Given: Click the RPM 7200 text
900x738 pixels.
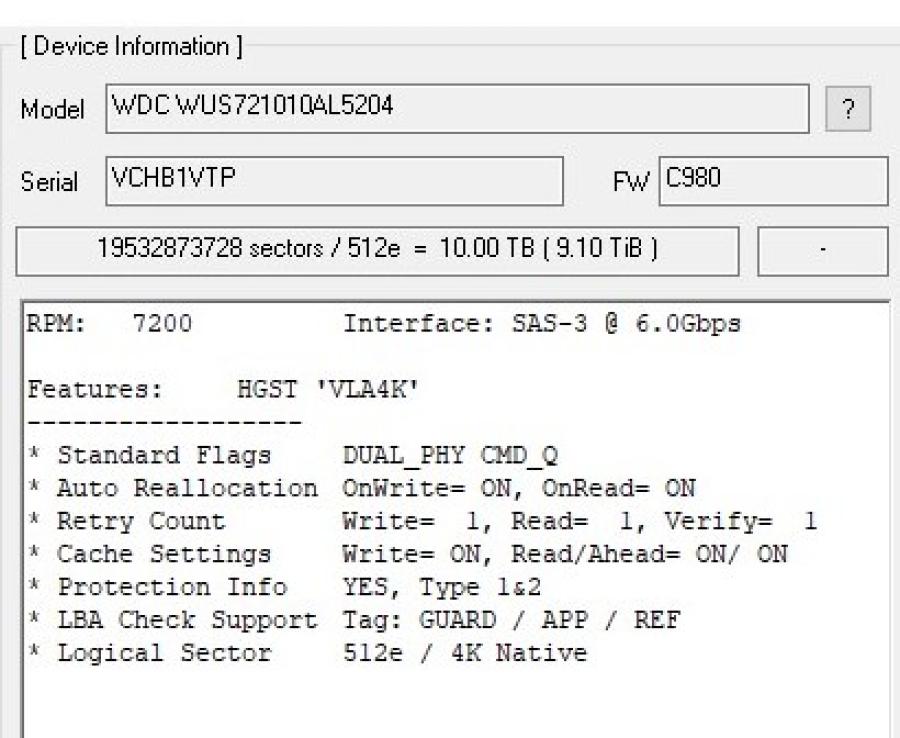Looking at the screenshot, I should point(110,324).
